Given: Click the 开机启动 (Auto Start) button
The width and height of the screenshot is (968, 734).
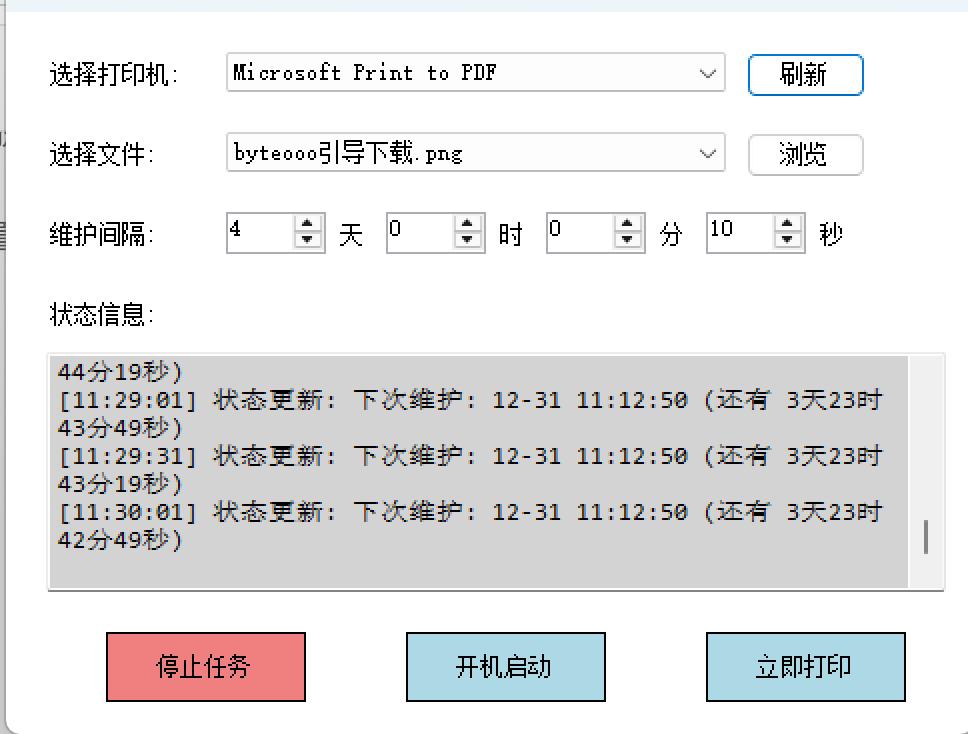Looking at the screenshot, I should click(x=505, y=667).
